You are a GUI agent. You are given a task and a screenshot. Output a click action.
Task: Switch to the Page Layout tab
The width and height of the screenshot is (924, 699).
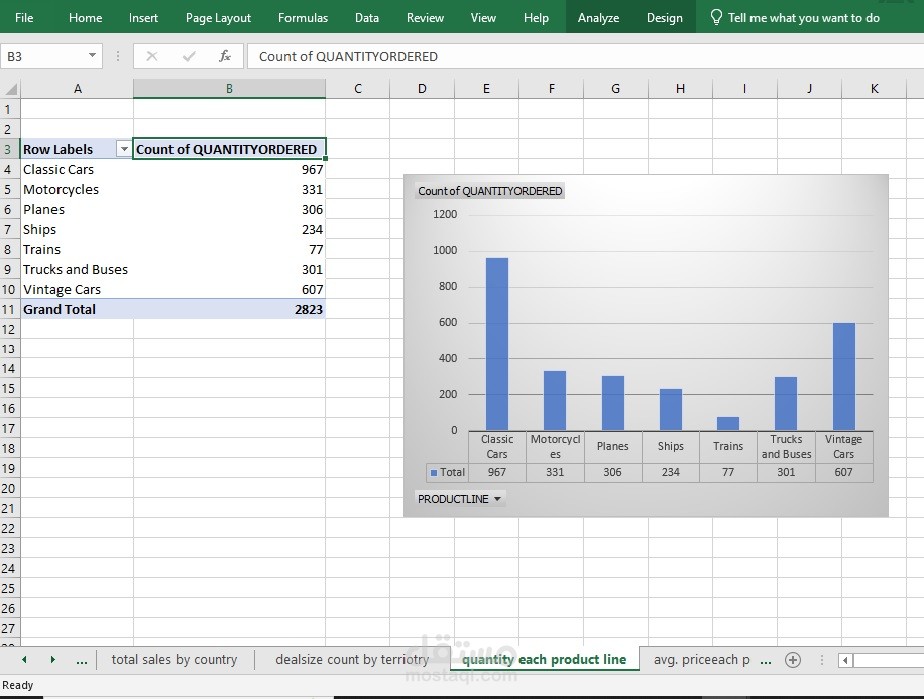(218, 18)
